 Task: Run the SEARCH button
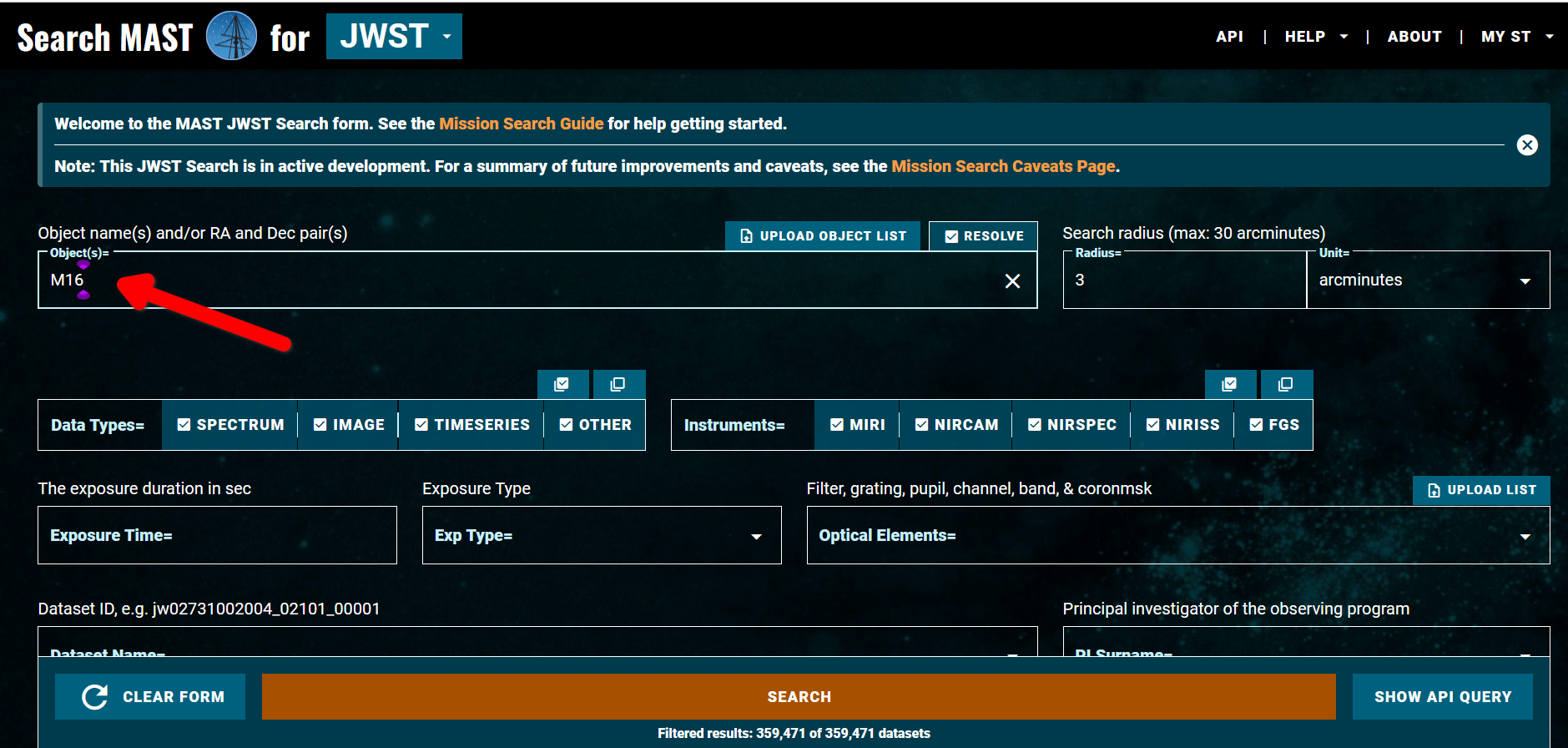pyautogui.click(x=799, y=696)
